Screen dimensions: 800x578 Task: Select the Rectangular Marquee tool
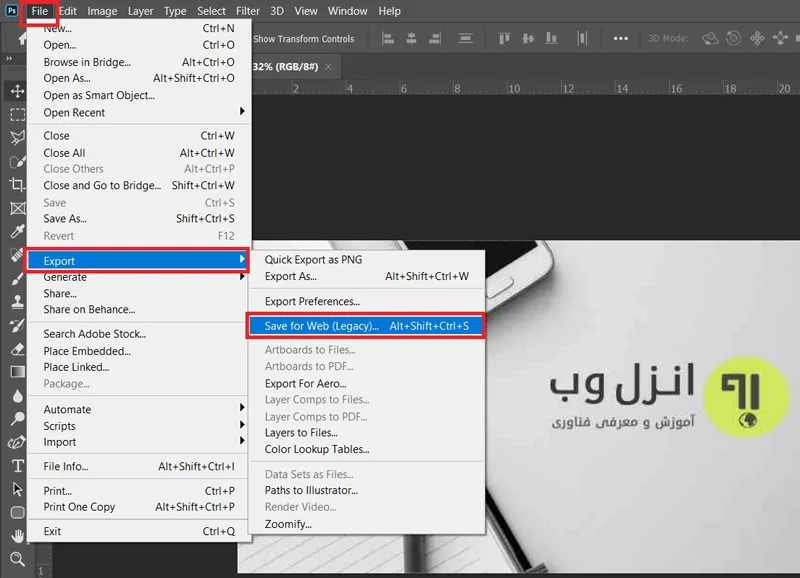pos(17,114)
